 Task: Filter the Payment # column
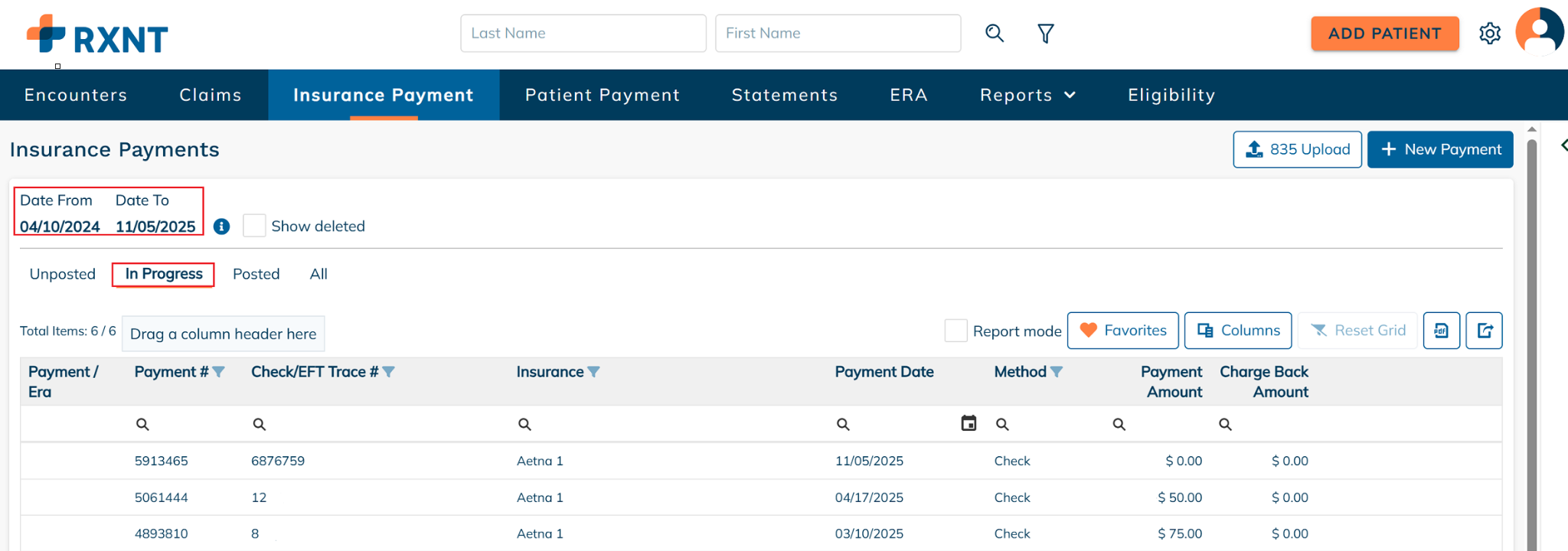coord(219,372)
